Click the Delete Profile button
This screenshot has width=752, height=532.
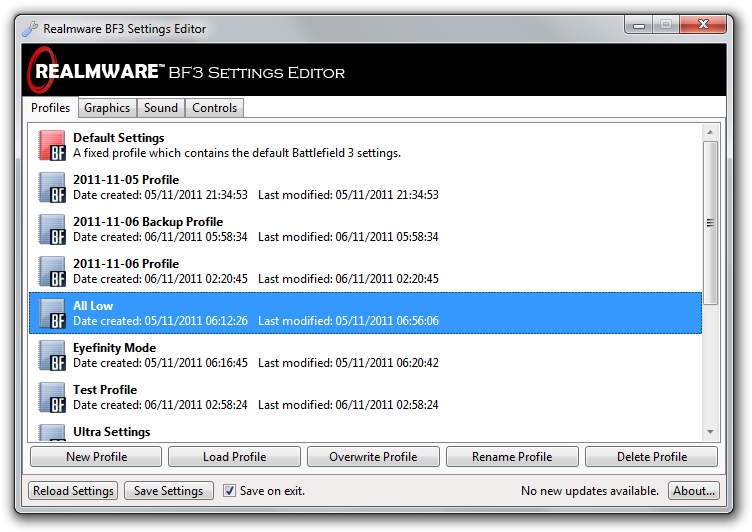point(651,457)
